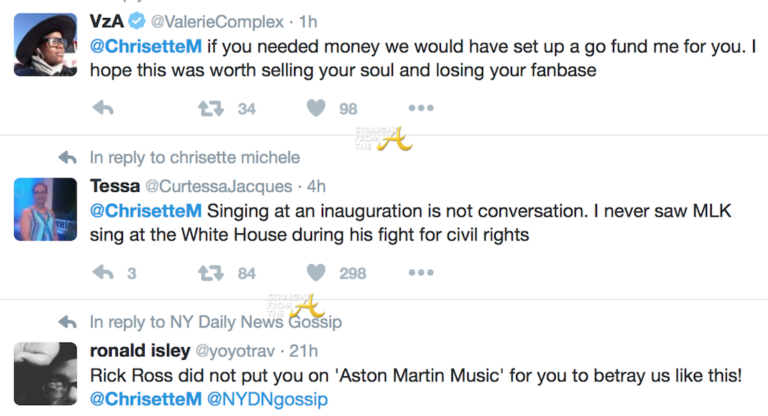
Task: Click @ChrisetteM mention in ronald isley's tweet
Action: (x=136, y=398)
